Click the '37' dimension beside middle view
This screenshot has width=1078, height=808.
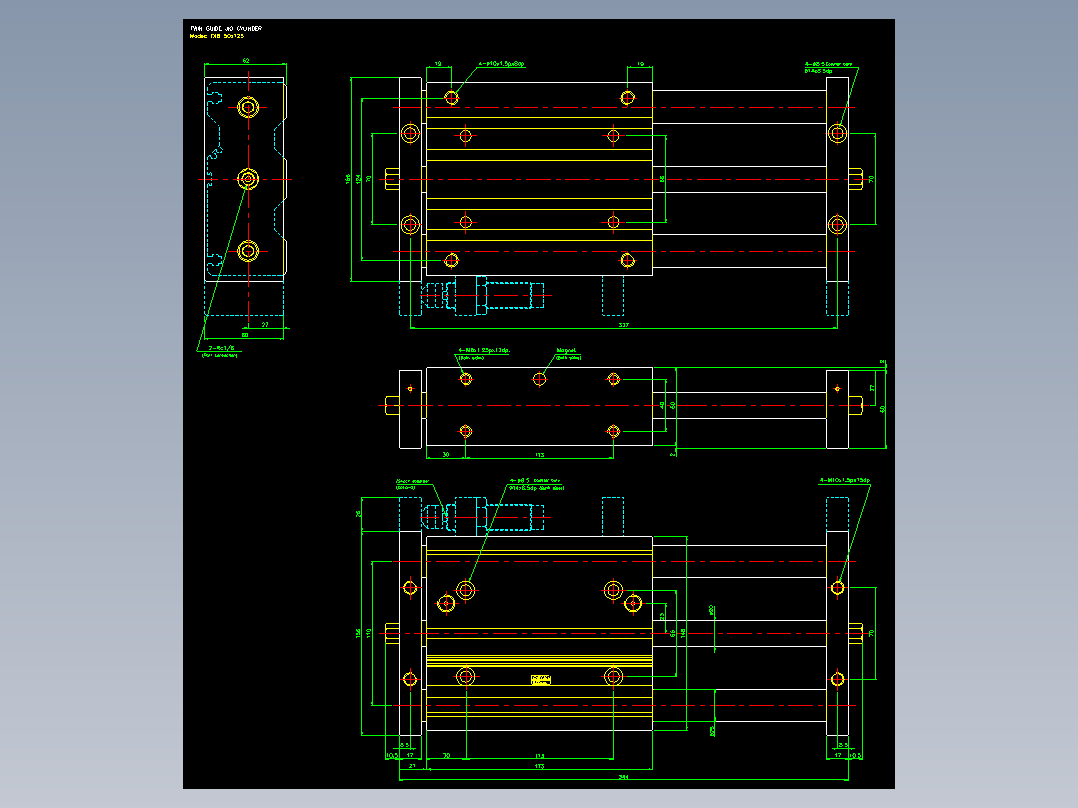(x=872, y=388)
